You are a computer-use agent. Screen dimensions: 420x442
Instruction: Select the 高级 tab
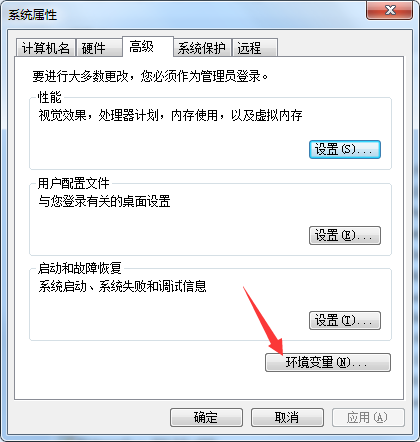148,46
